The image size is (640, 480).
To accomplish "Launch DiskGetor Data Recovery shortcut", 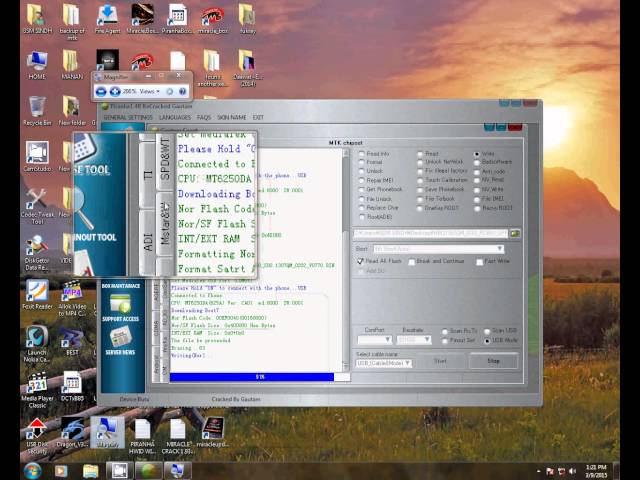I will tap(37, 253).
